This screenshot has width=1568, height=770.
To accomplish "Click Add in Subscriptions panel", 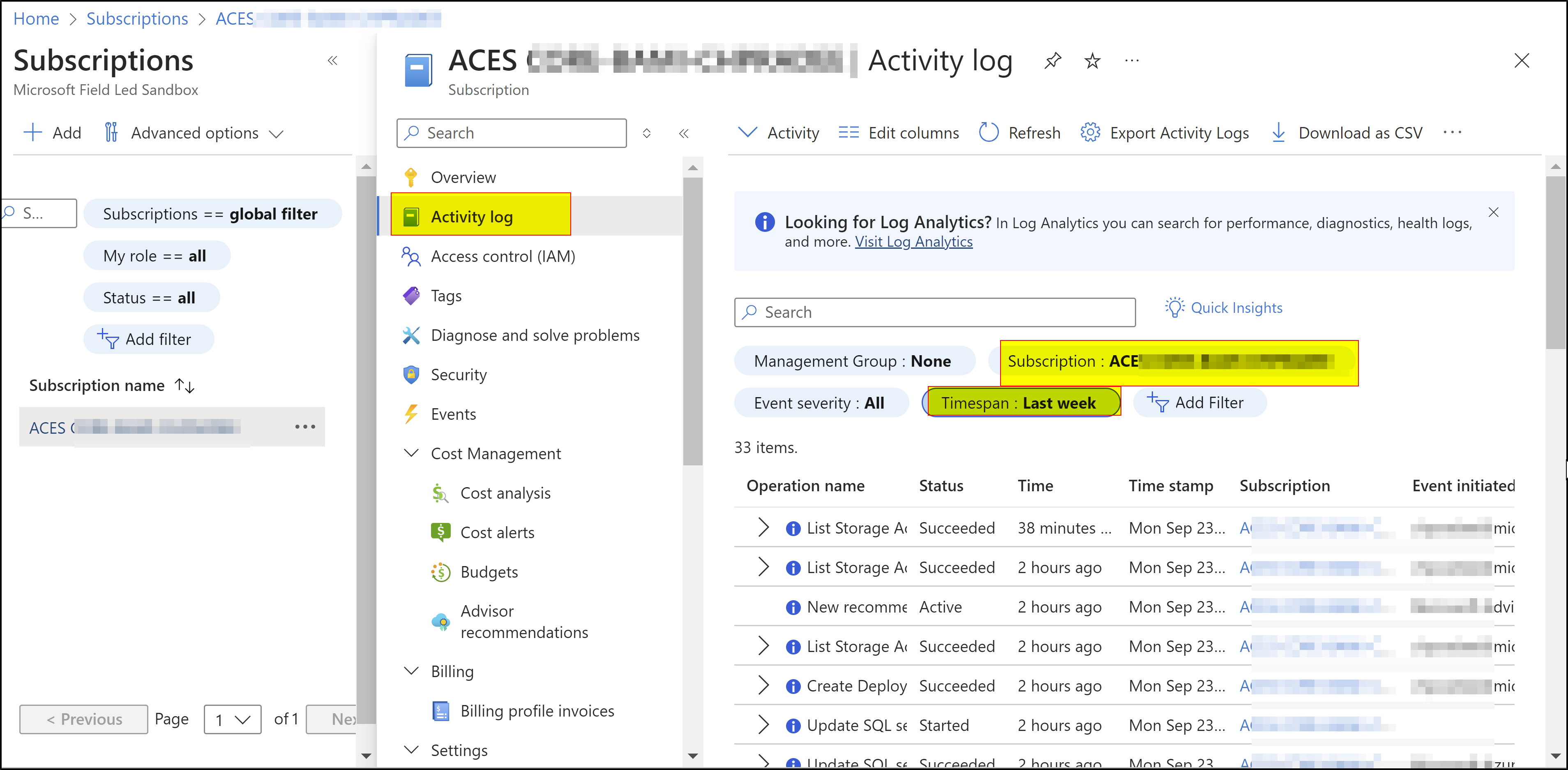I will point(52,133).
